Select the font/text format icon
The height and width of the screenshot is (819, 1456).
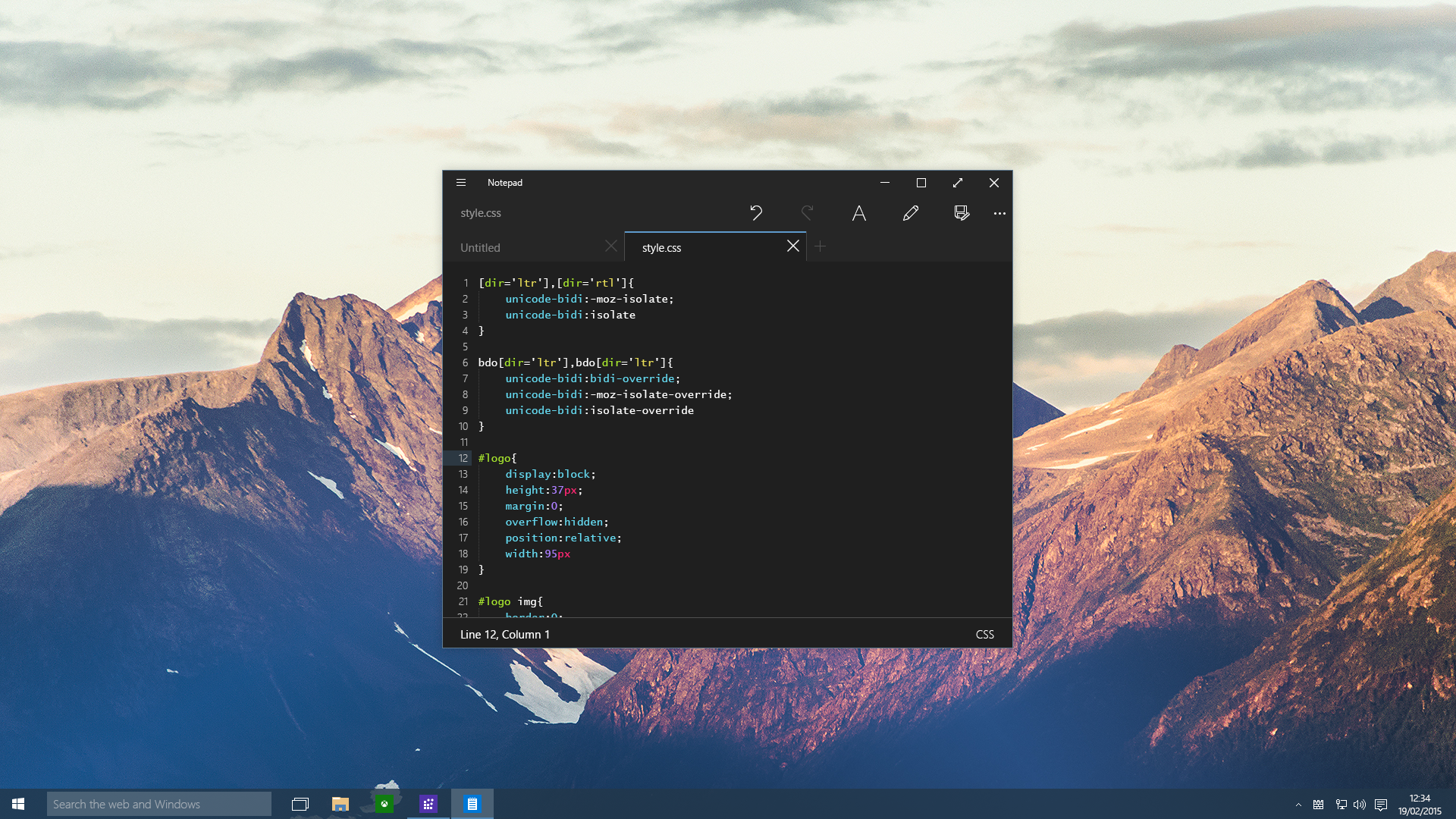point(858,212)
